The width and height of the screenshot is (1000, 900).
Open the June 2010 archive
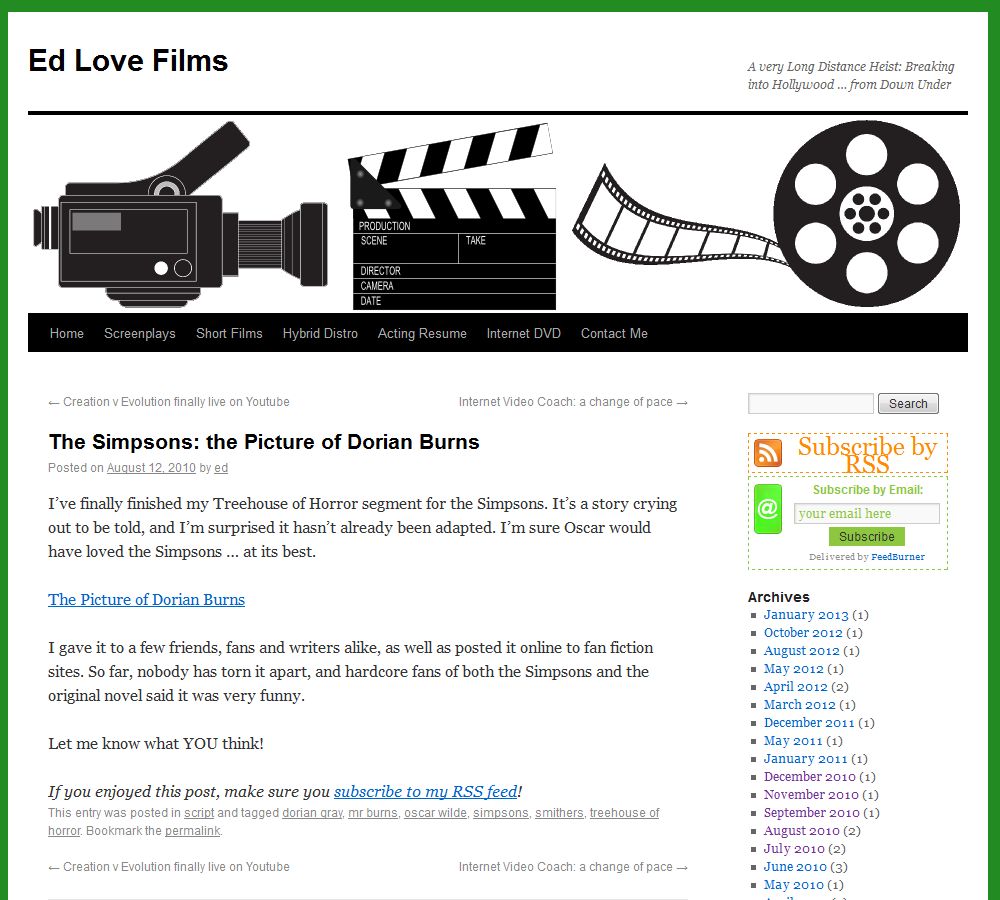[x=795, y=867]
